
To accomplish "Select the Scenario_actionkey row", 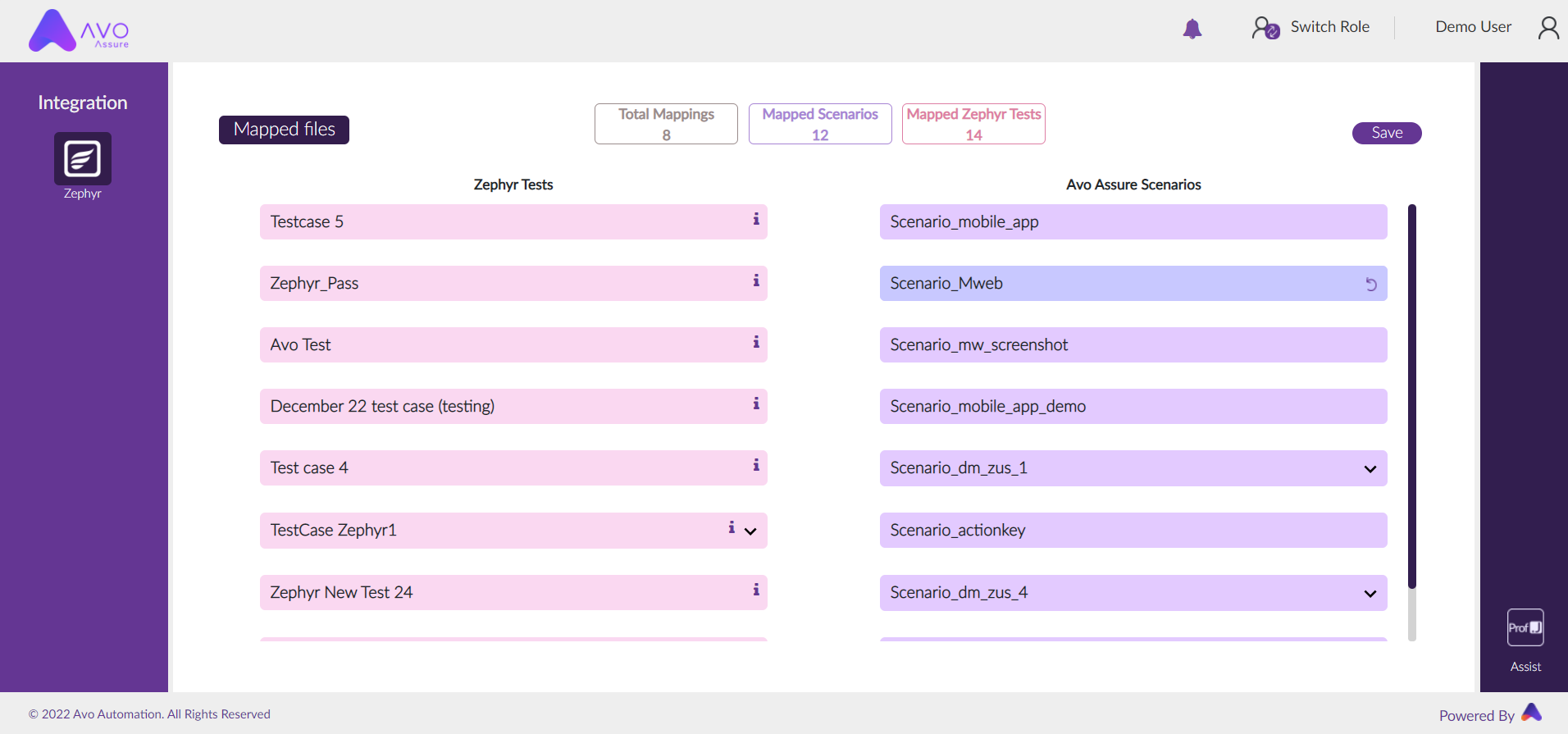I will point(1133,530).
